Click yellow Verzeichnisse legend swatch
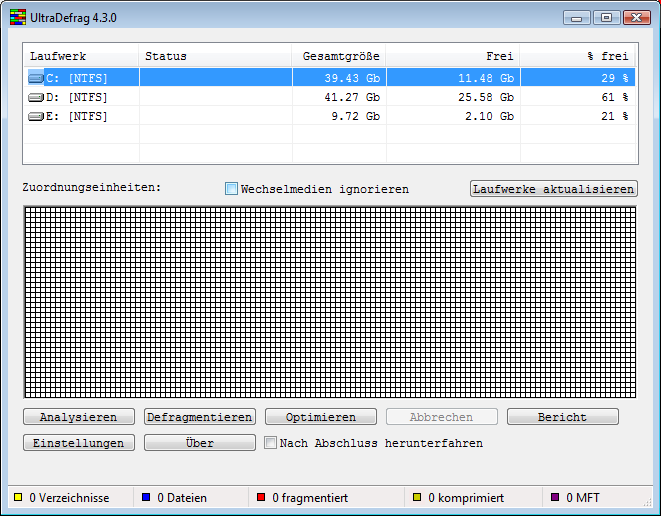 18,497
